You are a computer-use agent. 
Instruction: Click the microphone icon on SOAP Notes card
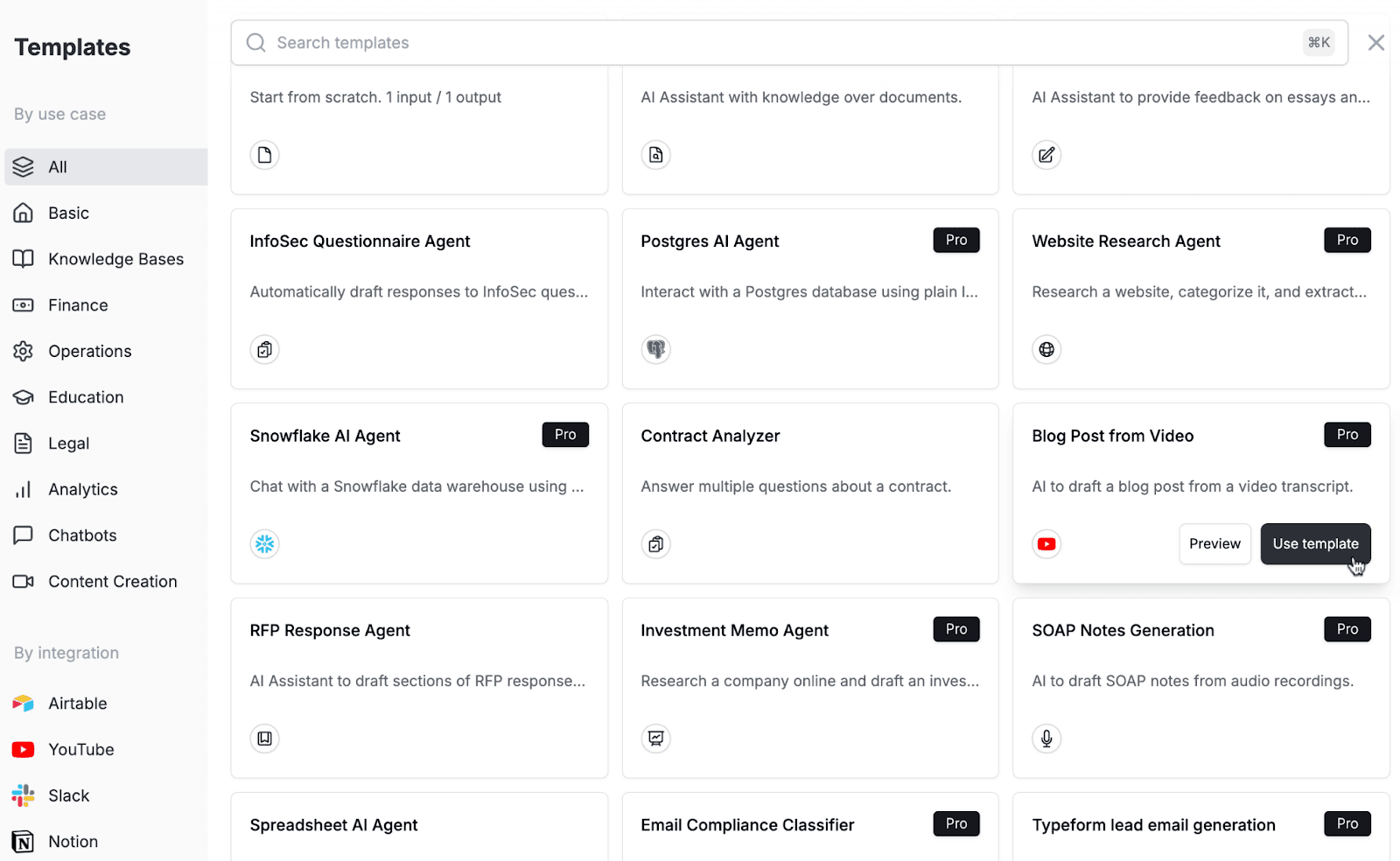click(x=1046, y=738)
